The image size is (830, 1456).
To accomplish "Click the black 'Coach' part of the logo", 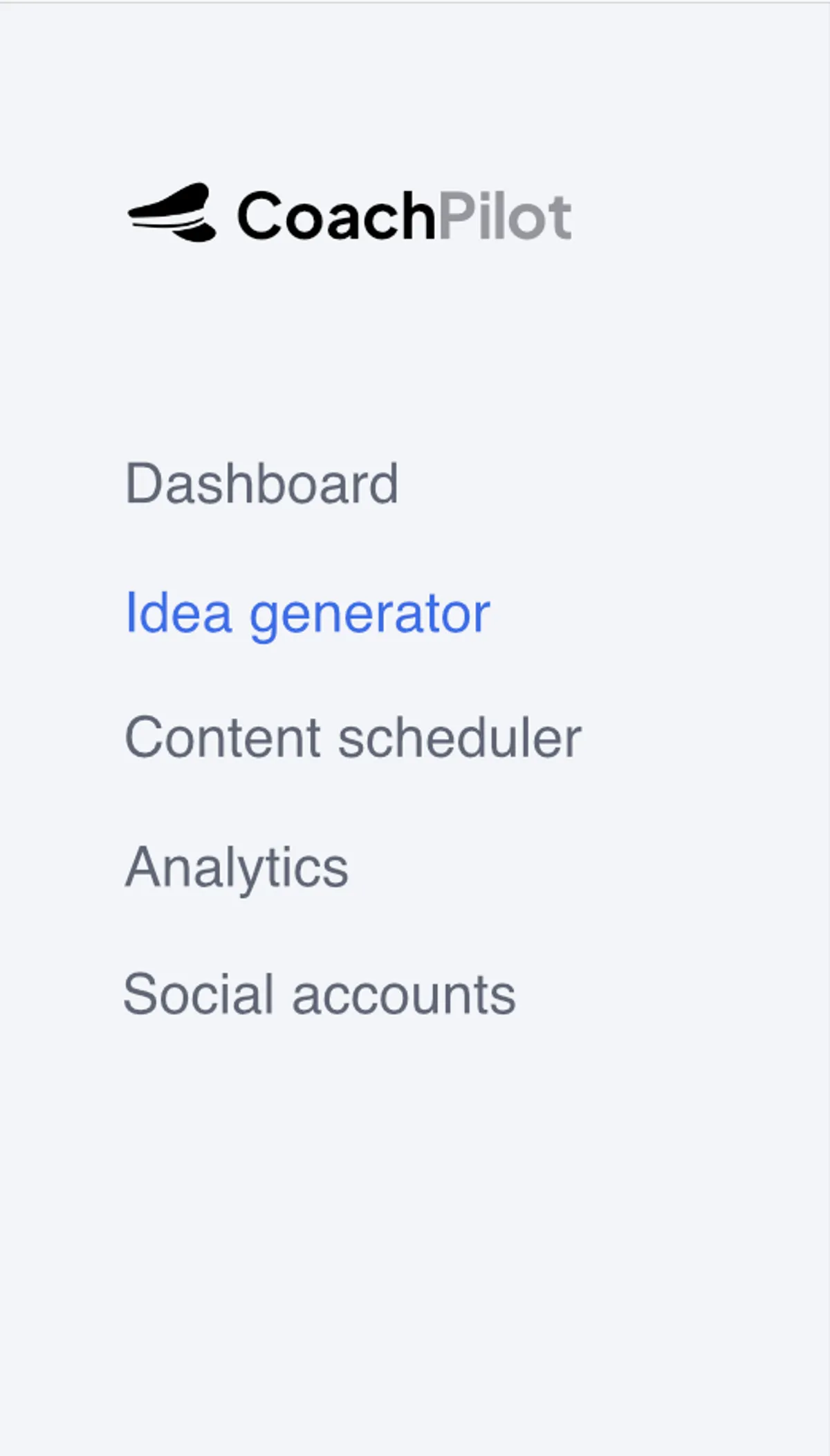I will tap(336, 216).
